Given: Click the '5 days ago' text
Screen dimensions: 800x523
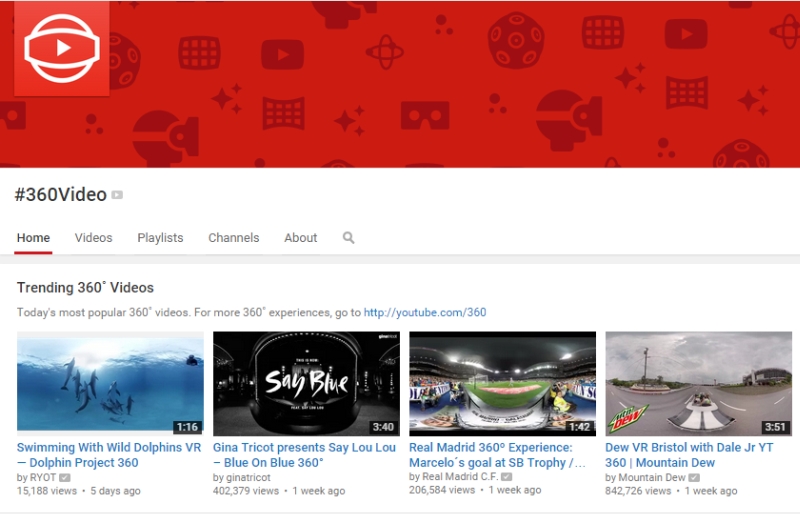Looking at the screenshot, I should 115,491.
